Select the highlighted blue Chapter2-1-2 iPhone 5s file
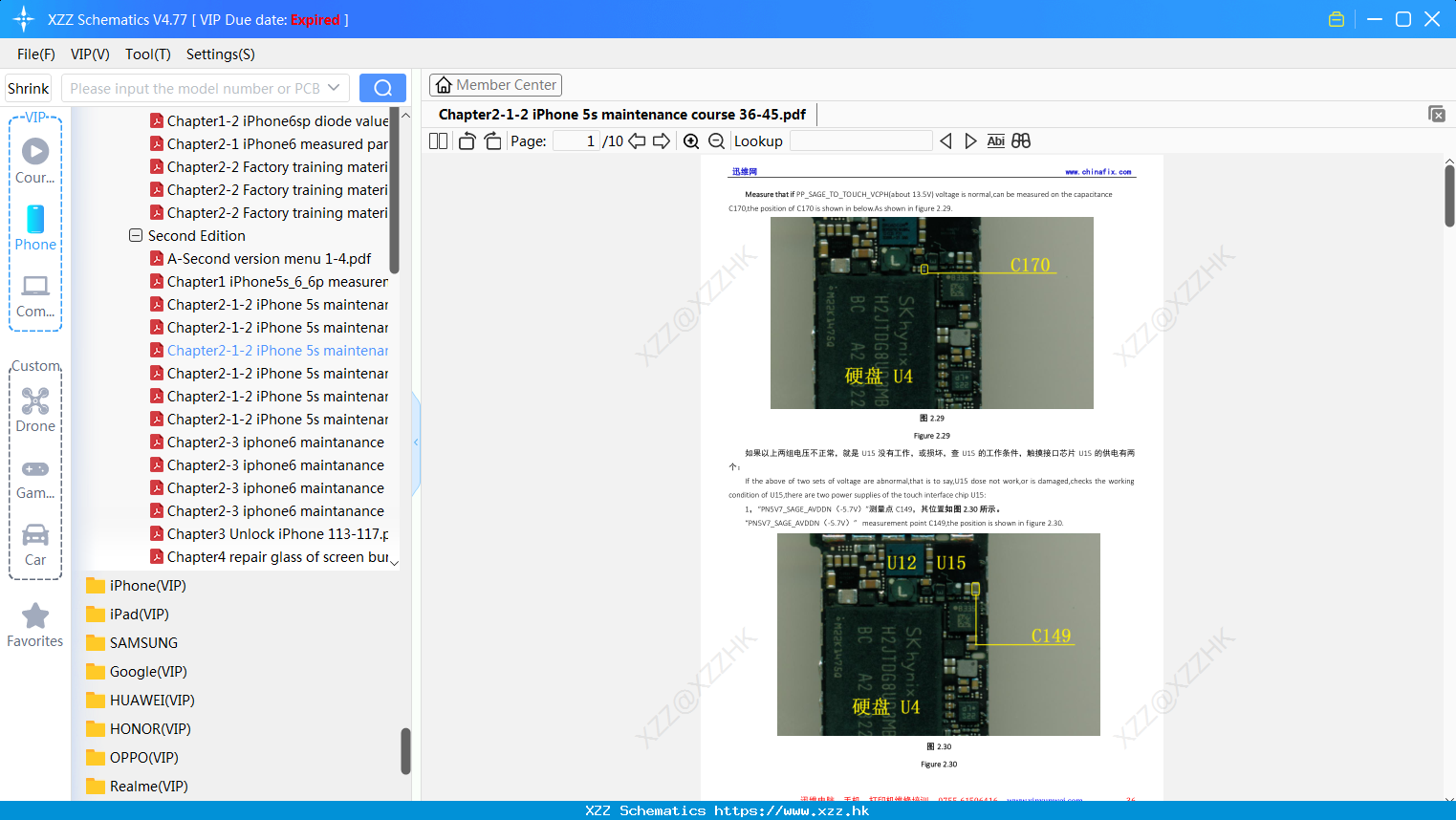This screenshot has width=1456, height=820. (x=269, y=351)
